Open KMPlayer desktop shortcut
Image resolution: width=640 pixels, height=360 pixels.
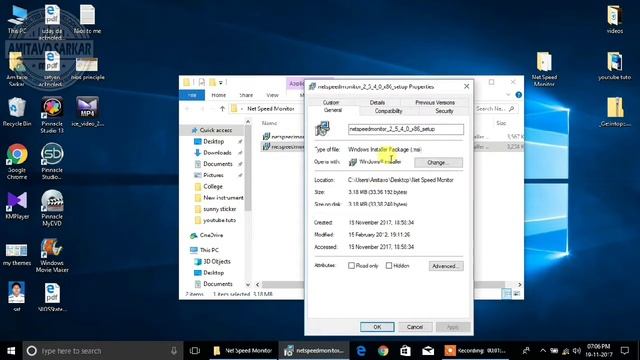coord(17,205)
